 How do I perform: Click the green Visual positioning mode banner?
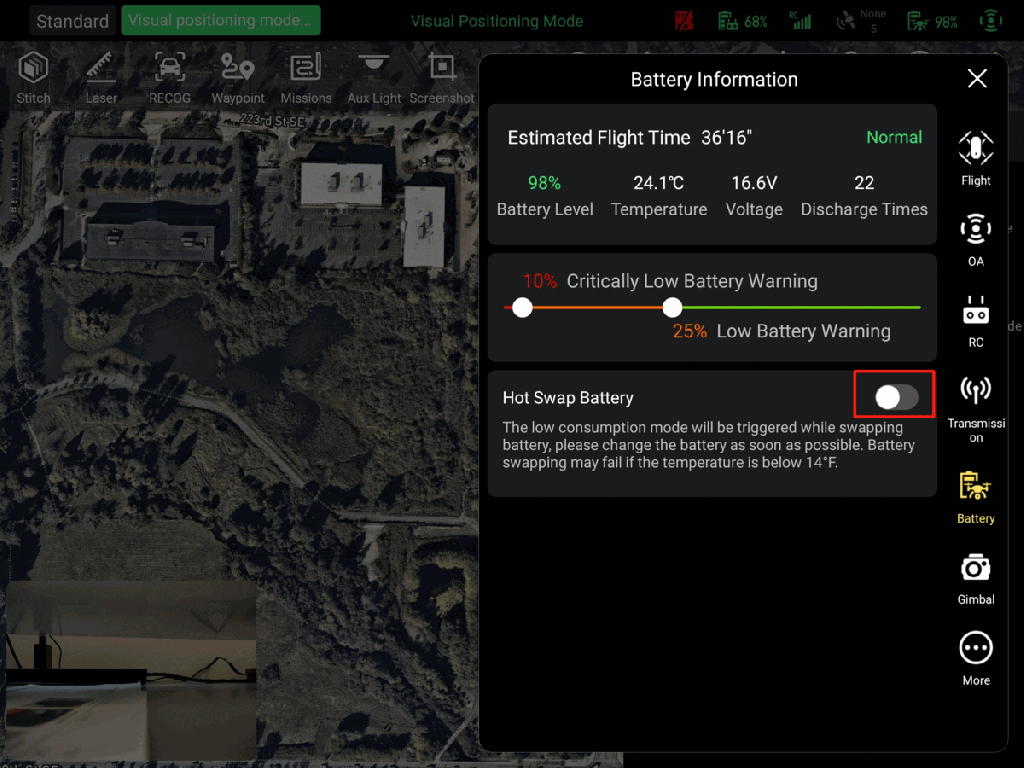click(220, 21)
